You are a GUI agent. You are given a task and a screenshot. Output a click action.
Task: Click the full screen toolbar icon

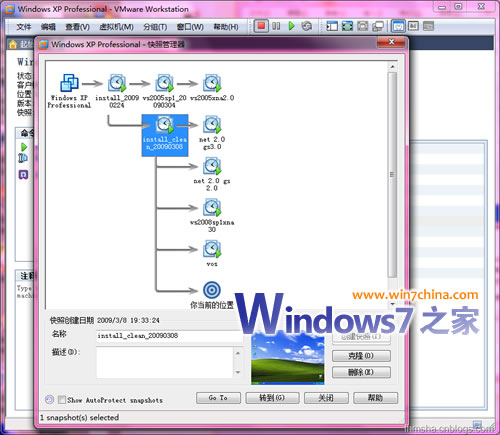(x=347, y=26)
